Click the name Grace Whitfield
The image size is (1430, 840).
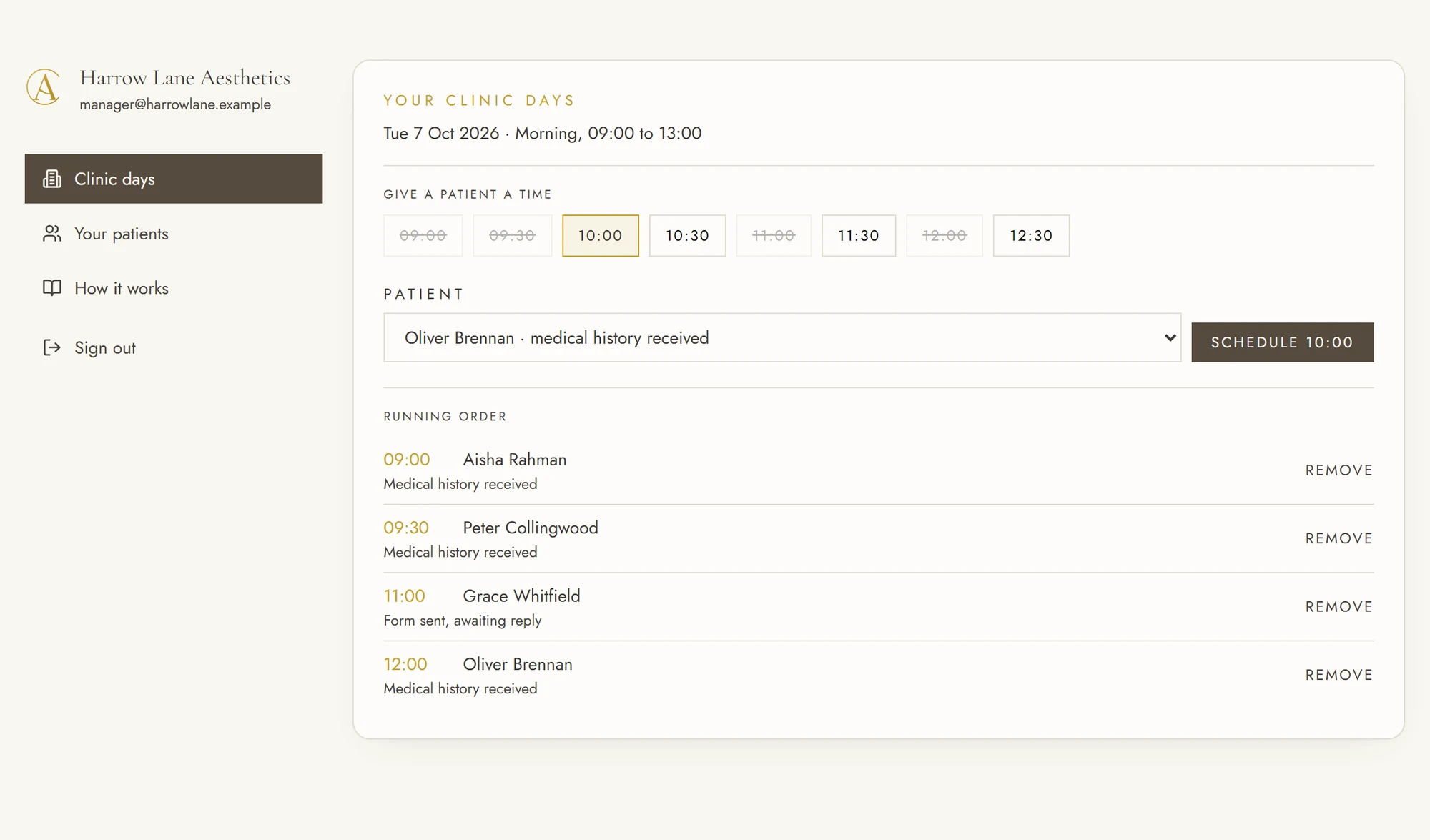click(521, 596)
